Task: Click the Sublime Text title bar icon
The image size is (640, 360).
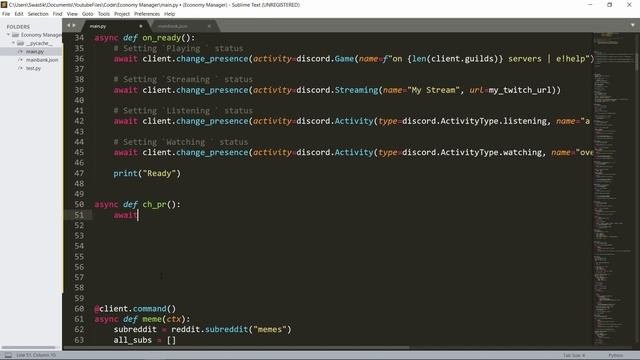Action: coord(4,5)
